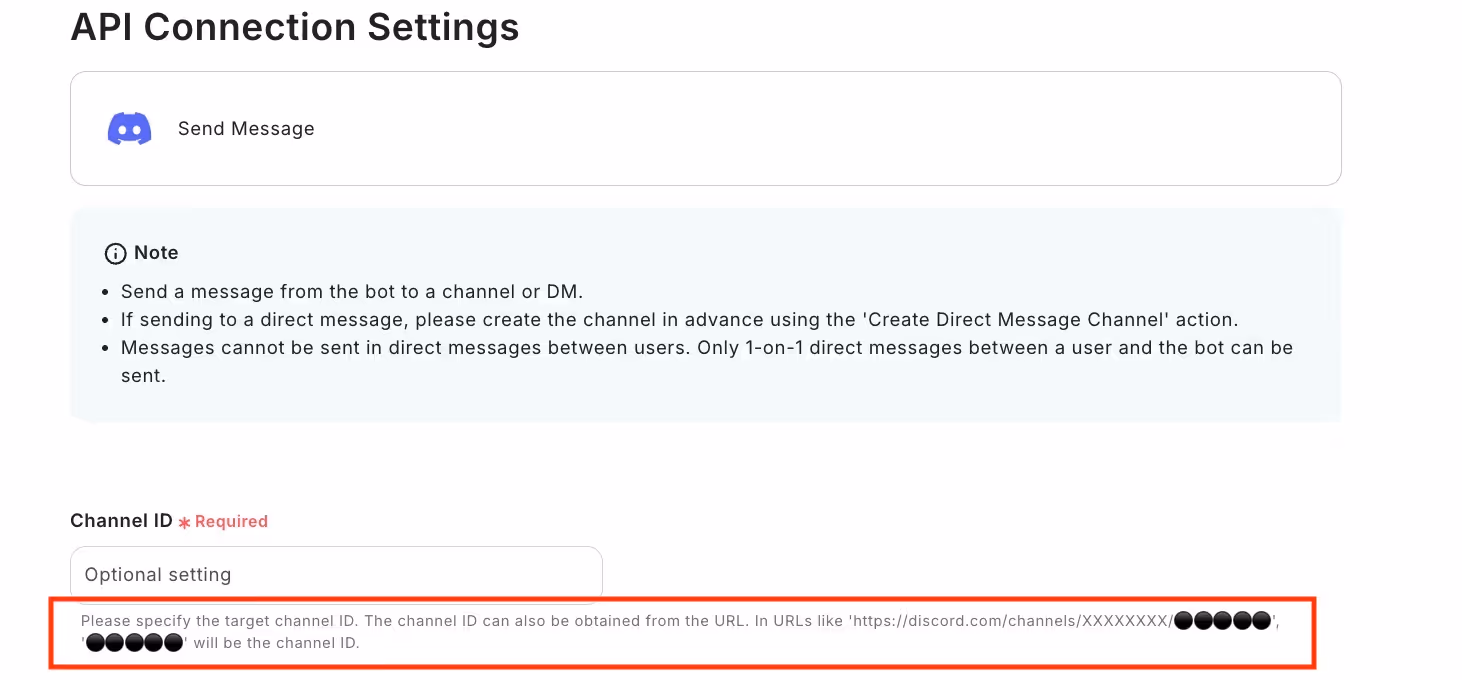Click note about 1-on-1 direct messages
Image resolution: width=1462 pixels, height=680 pixels.
(x=707, y=362)
